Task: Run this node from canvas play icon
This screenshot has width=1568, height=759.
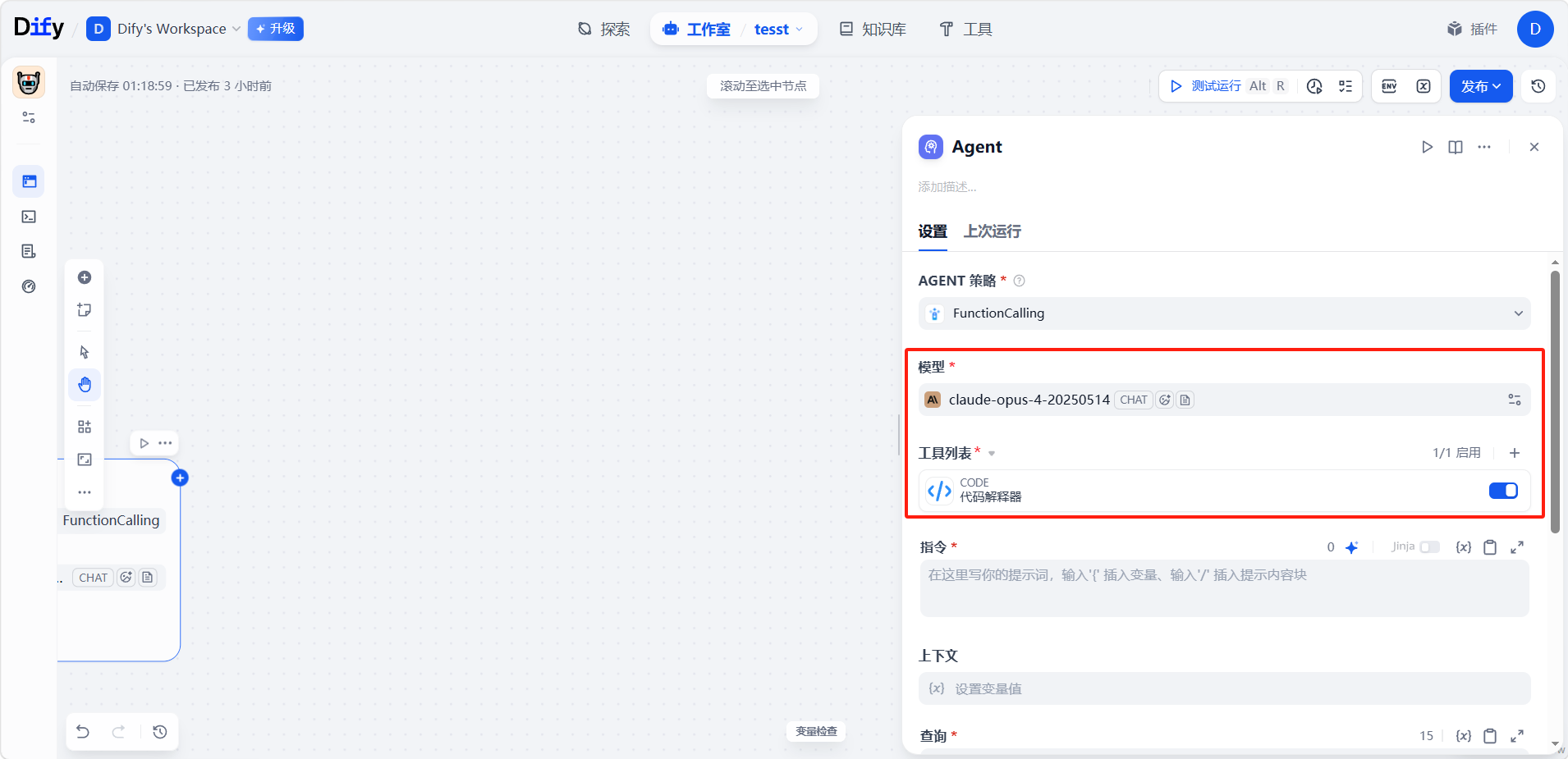Action: 144,443
